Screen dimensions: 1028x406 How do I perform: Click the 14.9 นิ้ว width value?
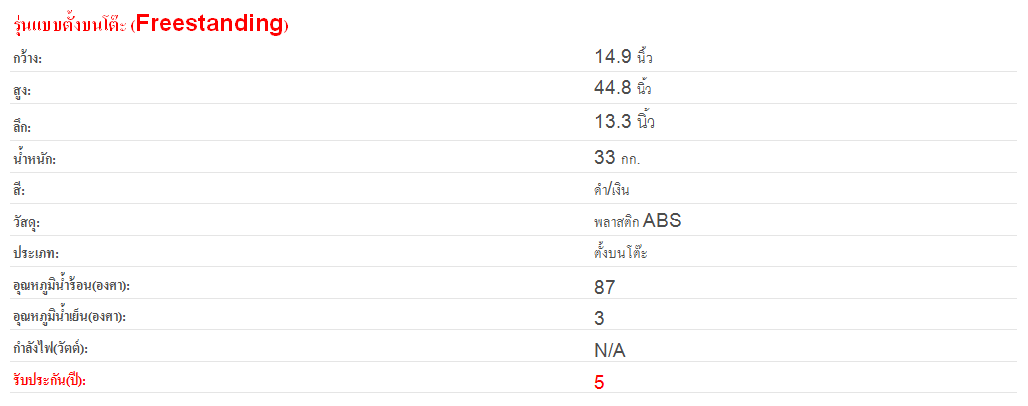(623, 57)
